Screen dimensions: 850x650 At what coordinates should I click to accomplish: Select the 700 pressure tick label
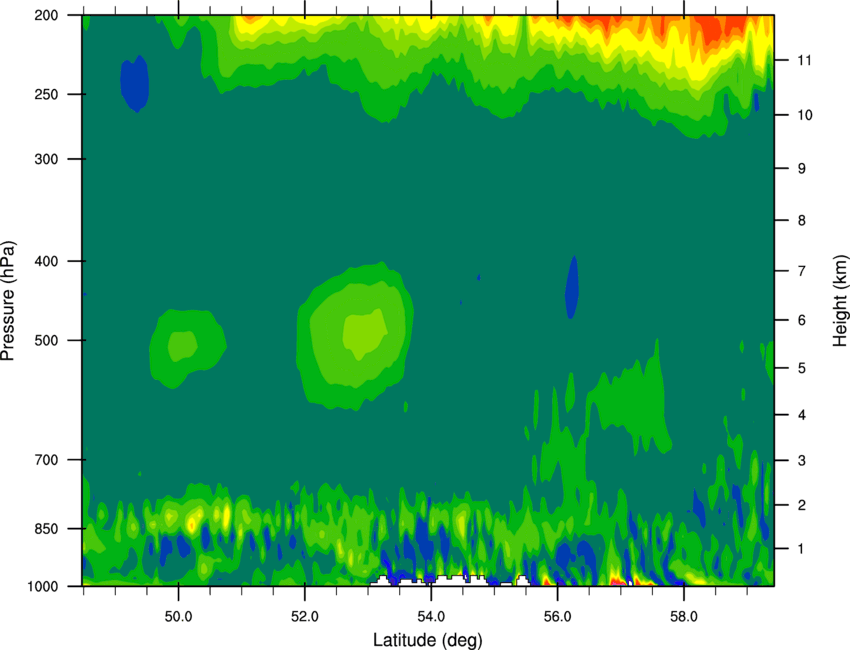click(47, 460)
